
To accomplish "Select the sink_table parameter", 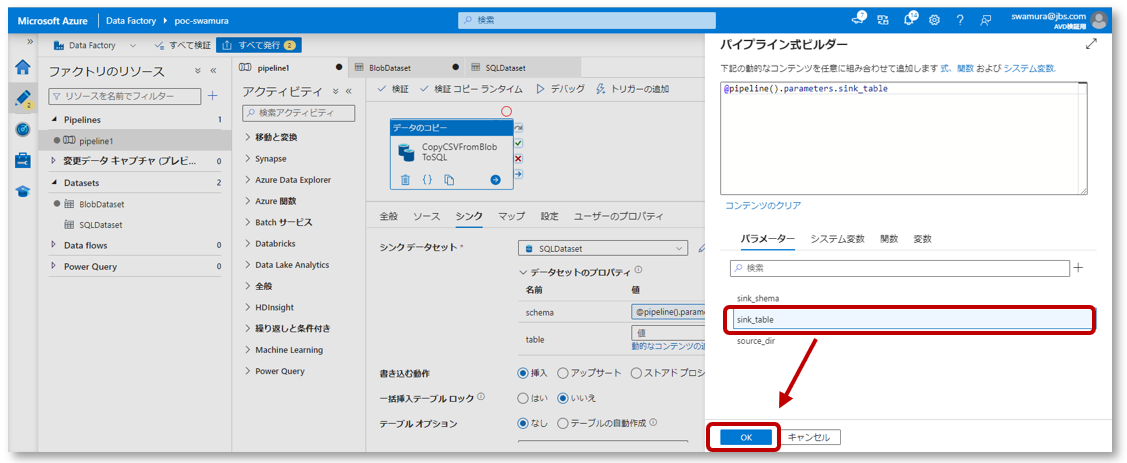I will pos(913,320).
